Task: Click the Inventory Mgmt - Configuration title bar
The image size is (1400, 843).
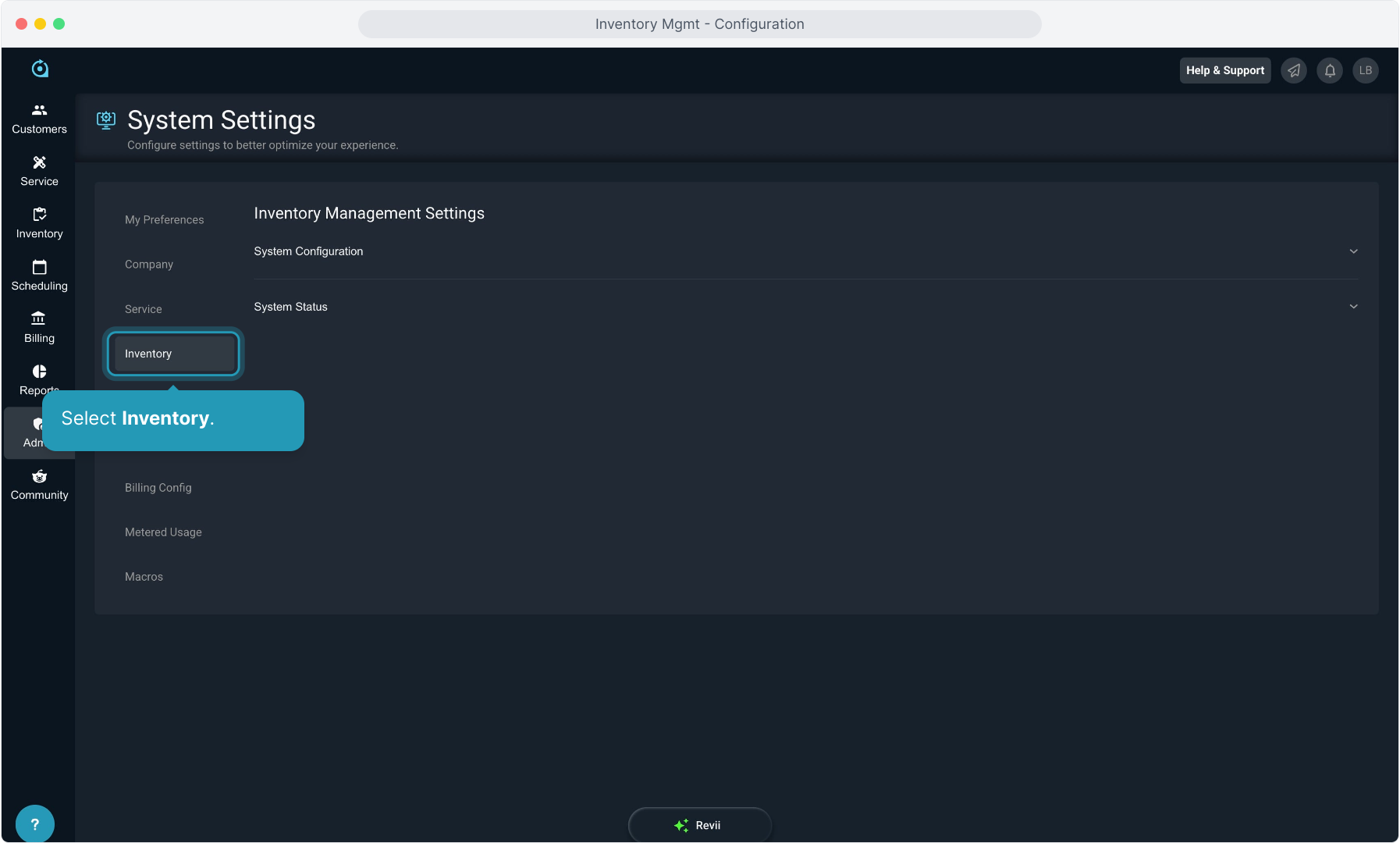Action: (x=699, y=24)
